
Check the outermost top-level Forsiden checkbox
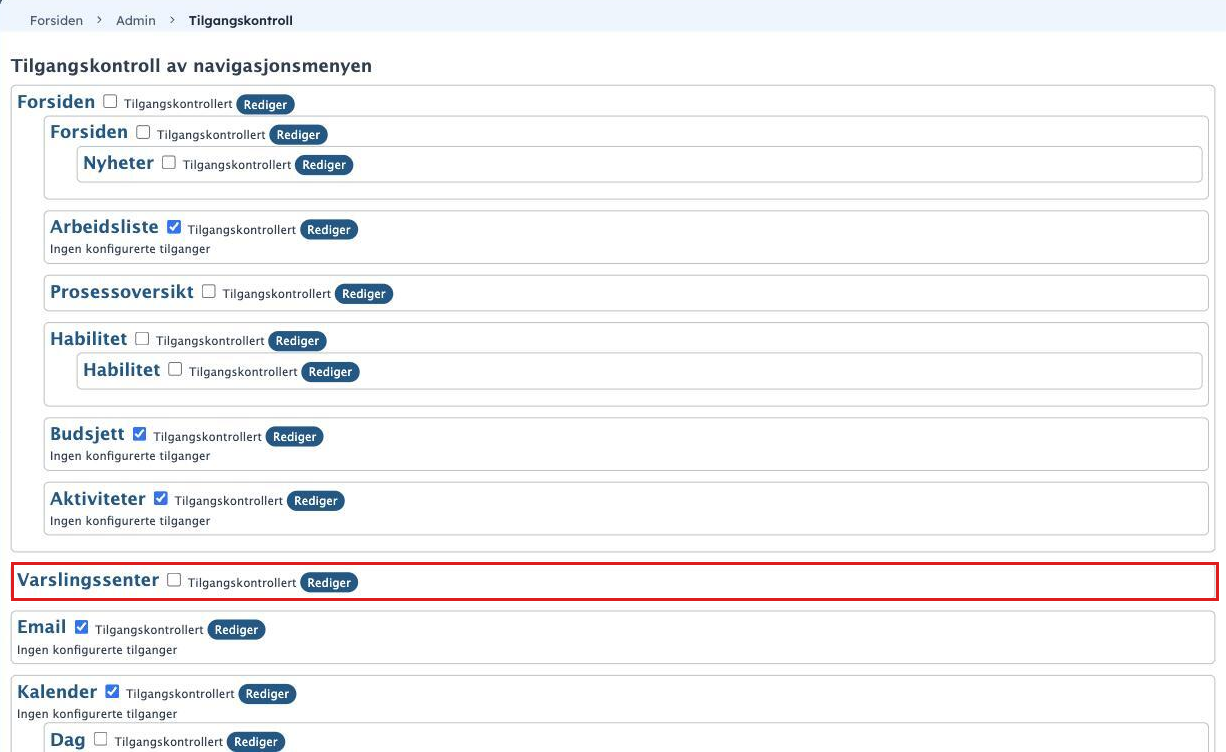point(110,101)
